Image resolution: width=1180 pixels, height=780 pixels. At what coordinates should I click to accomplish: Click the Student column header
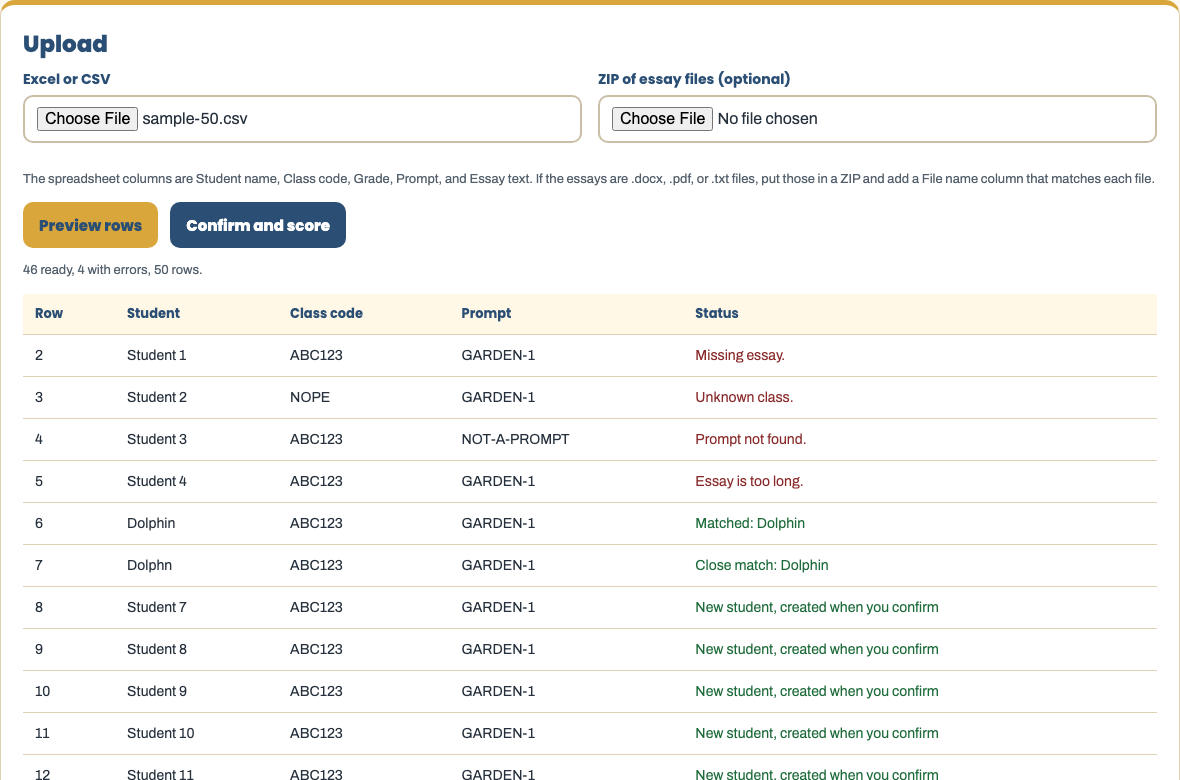pos(154,313)
